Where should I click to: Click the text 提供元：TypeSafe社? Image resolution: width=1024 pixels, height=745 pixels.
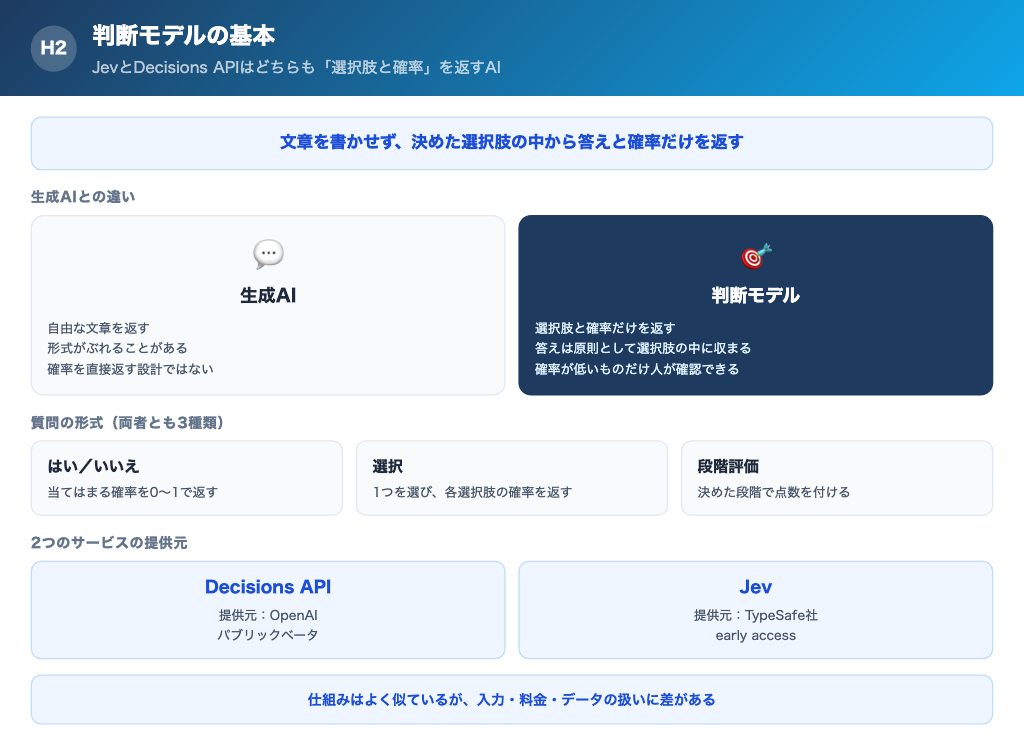[x=756, y=615]
